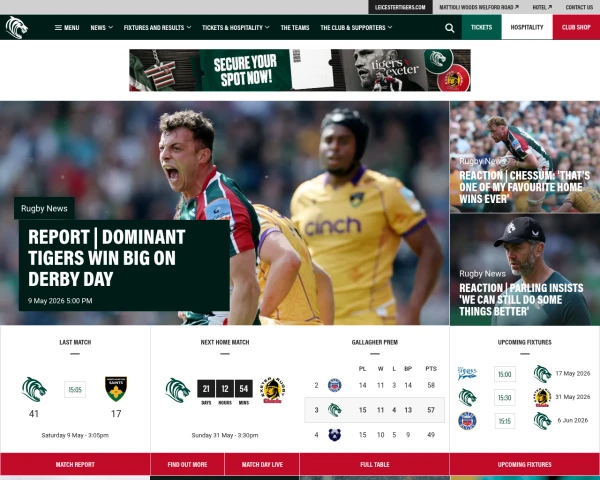
Task: Open the Hotel external link
Action: point(542,7)
